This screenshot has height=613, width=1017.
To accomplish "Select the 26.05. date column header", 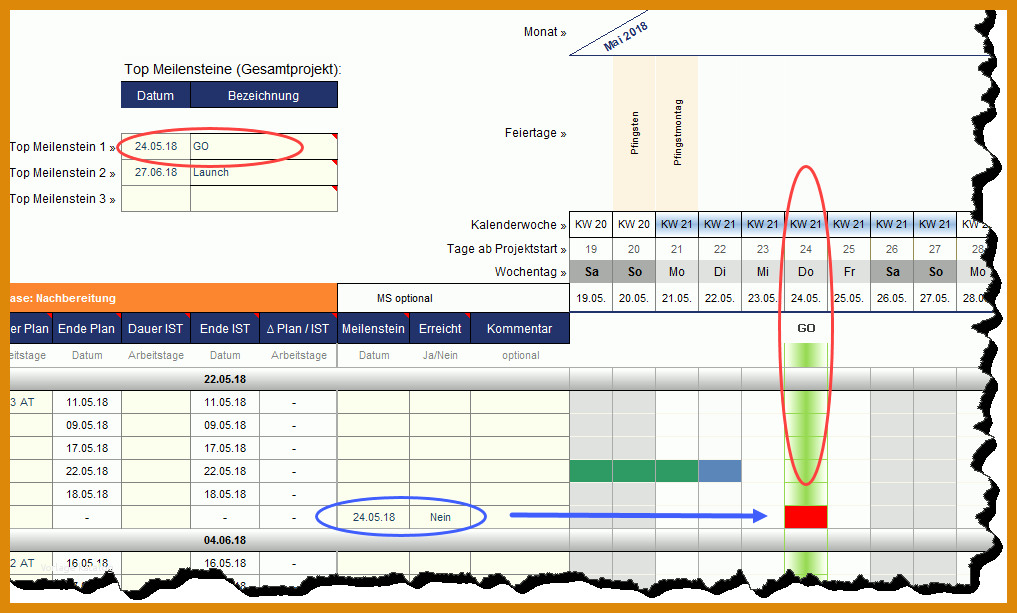I will coord(891,298).
